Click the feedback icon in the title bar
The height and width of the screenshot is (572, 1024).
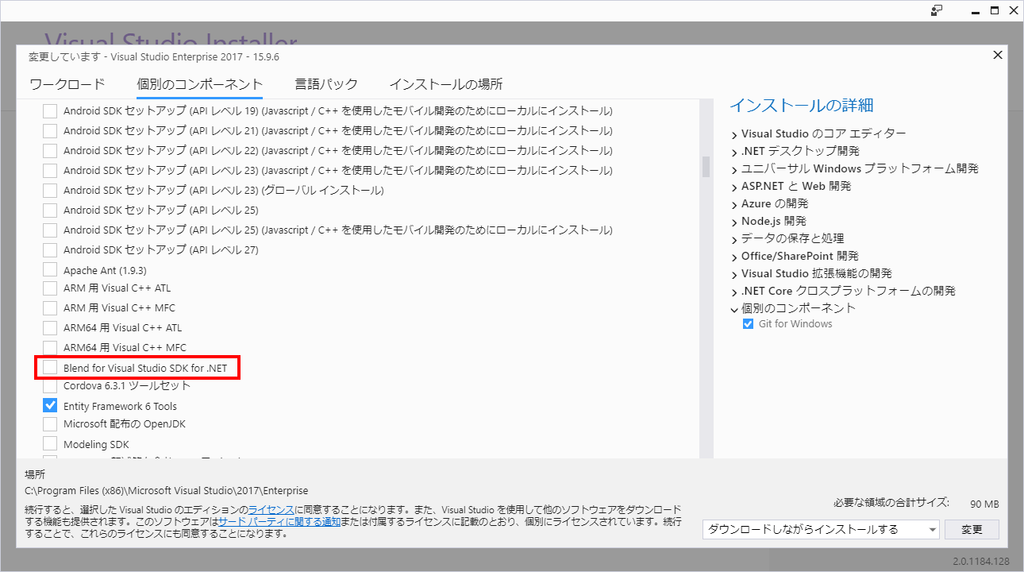tap(936, 10)
